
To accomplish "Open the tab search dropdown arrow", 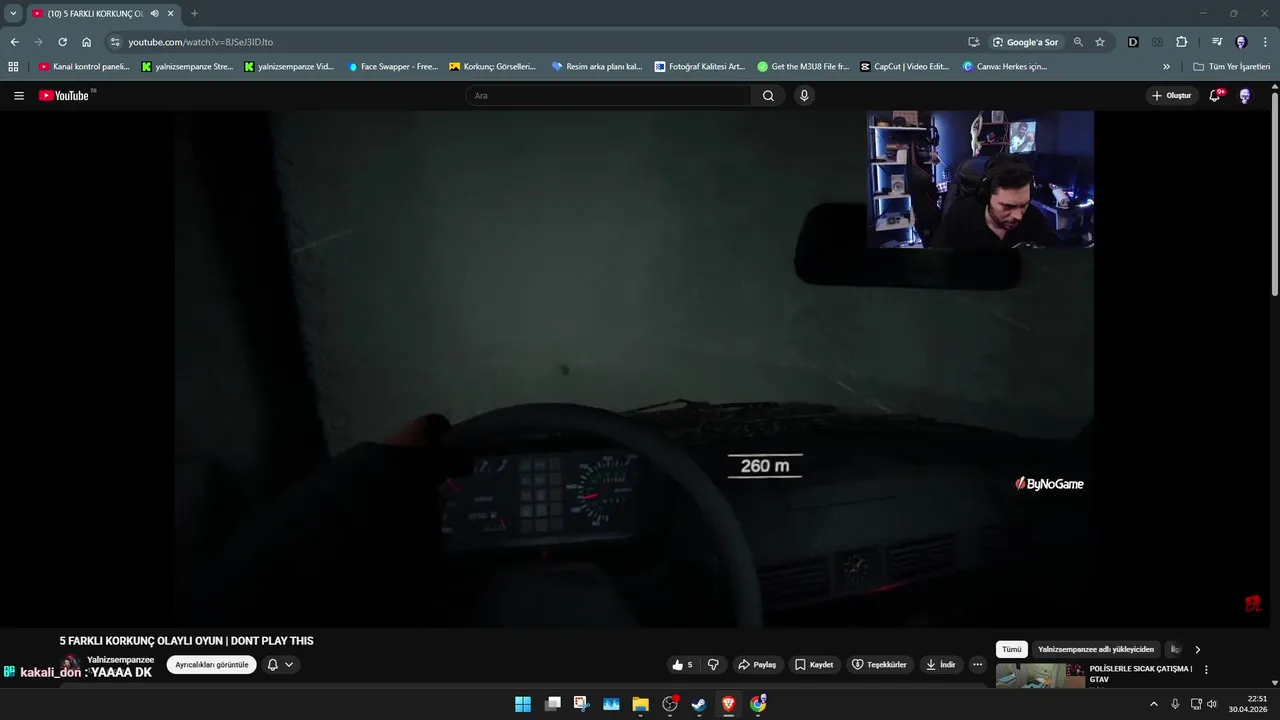I will coord(13,14).
